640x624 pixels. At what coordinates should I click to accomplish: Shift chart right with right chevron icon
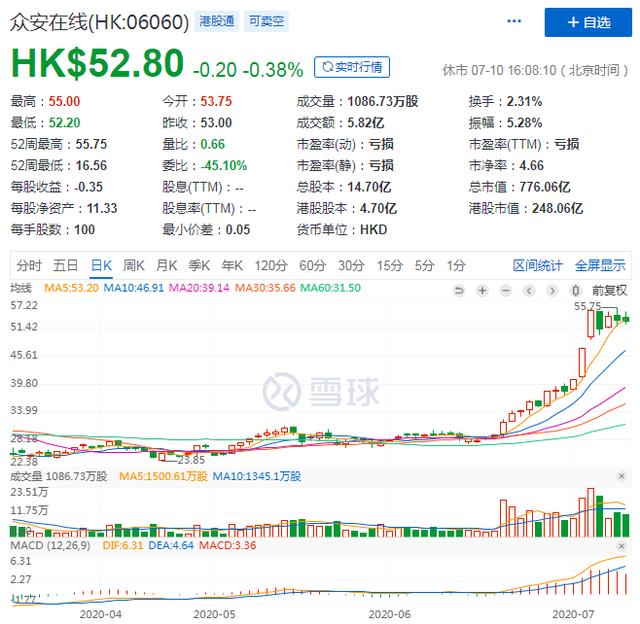click(552, 291)
